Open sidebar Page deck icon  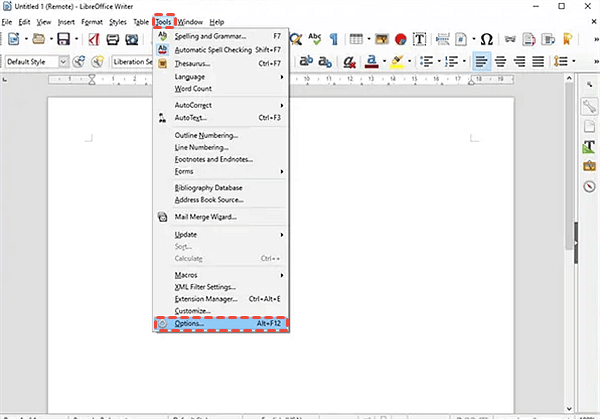(589, 126)
